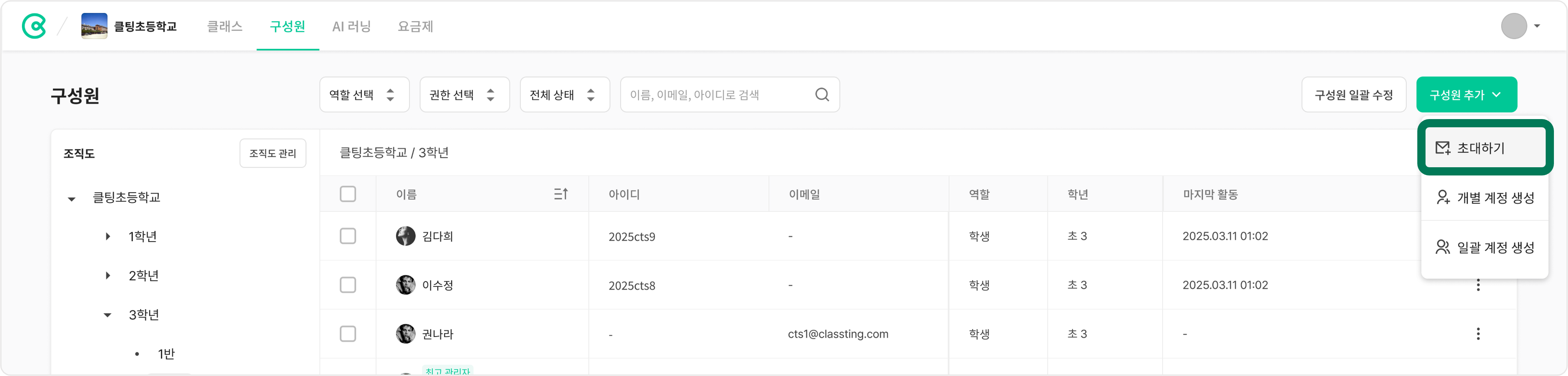The width and height of the screenshot is (1568, 376).
Task: Open the 역할 선택 dropdown
Action: (x=364, y=94)
